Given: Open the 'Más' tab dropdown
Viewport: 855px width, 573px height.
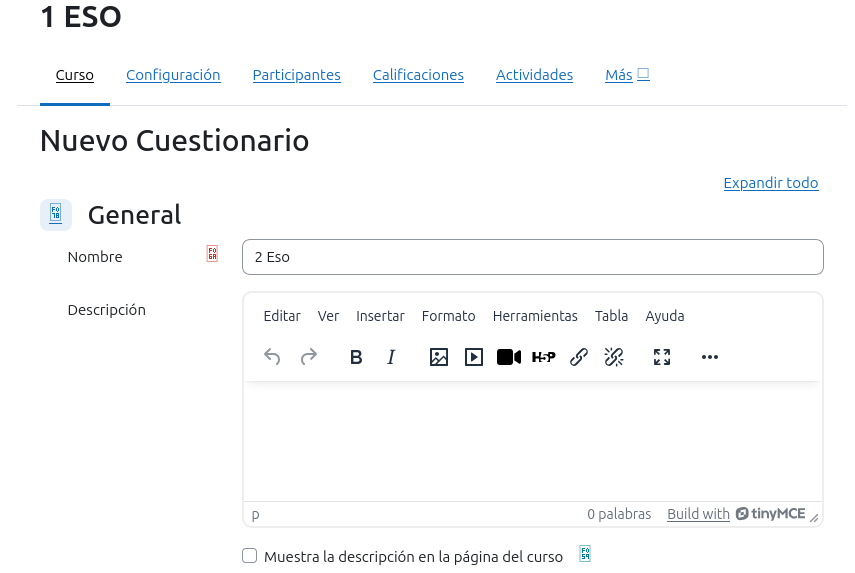Looking at the screenshot, I should click(627, 75).
